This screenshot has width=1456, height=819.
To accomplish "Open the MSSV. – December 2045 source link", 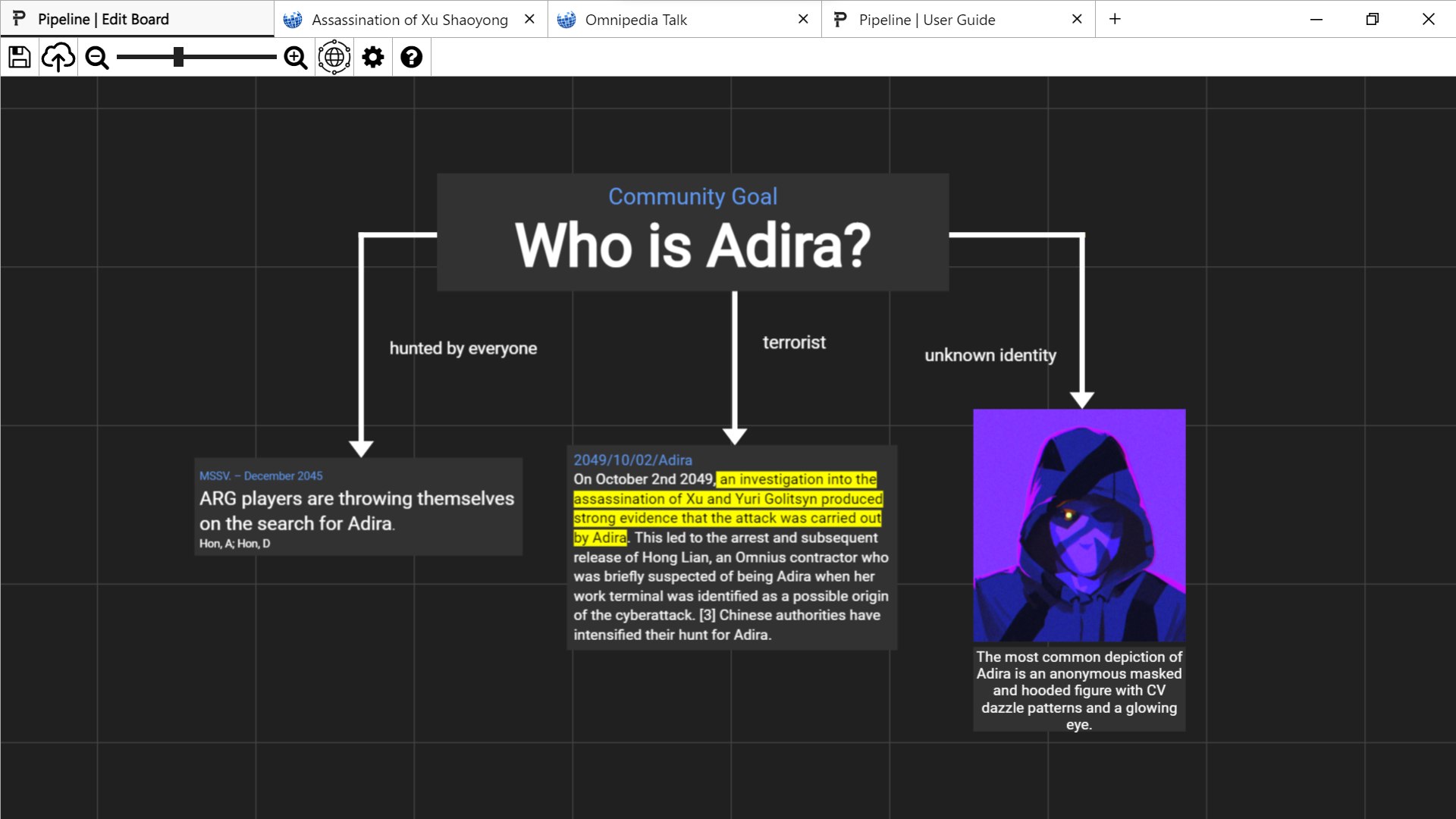I will click(261, 475).
